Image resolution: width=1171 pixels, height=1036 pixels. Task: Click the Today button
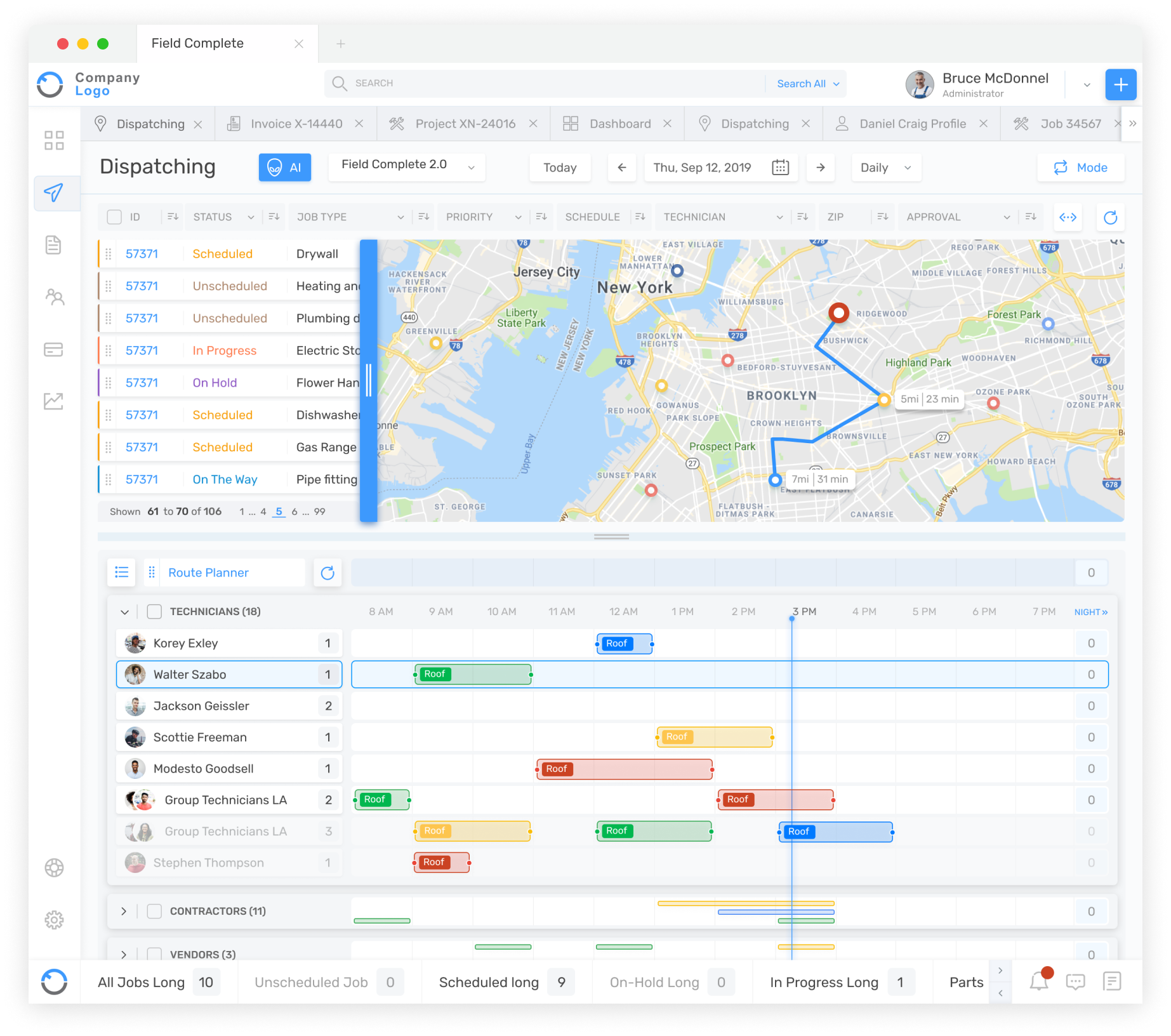pos(560,167)
